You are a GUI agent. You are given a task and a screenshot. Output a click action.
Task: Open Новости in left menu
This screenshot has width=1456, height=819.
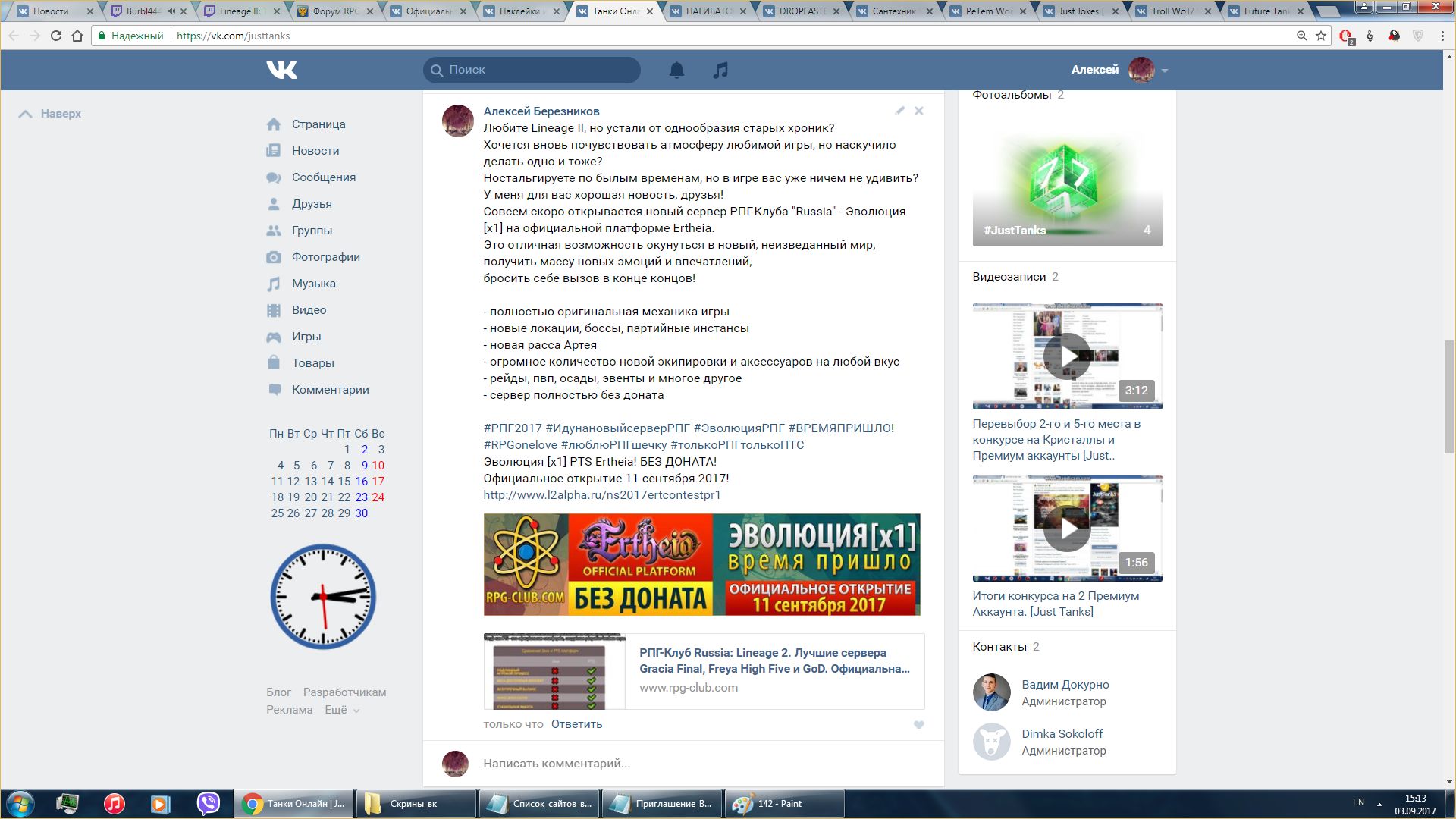(x=315, y=151)
